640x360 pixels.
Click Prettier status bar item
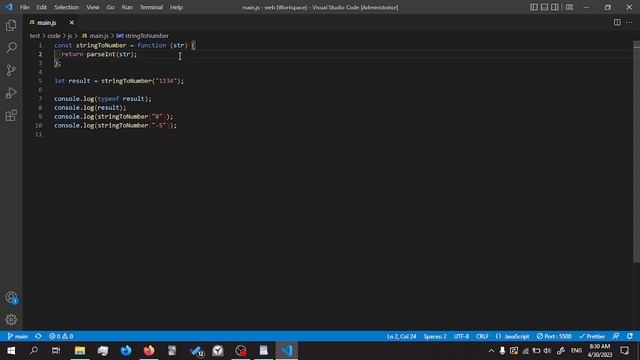point(591,336)
